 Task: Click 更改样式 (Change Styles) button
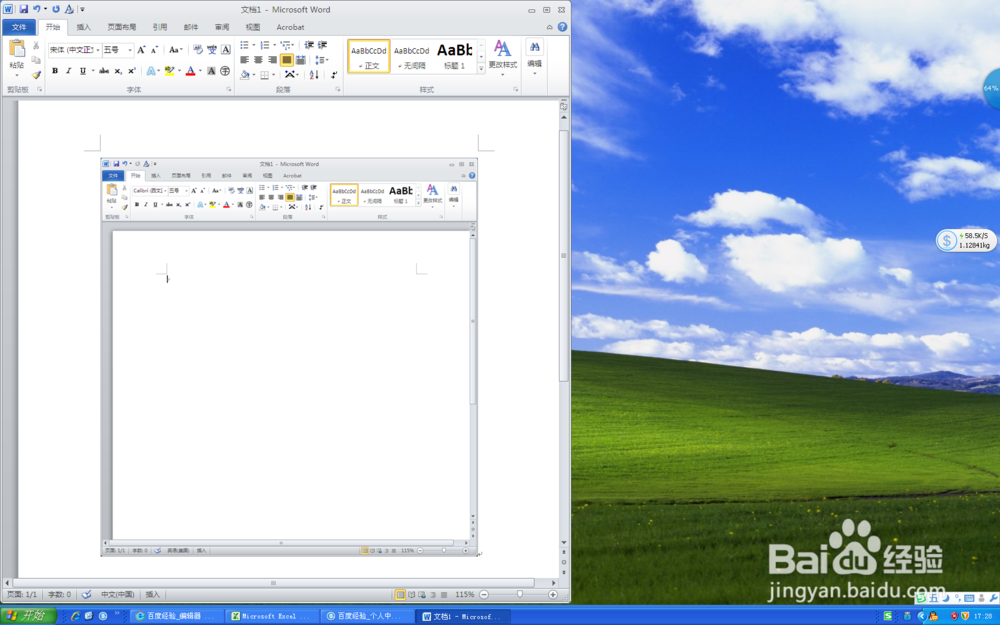503,57
